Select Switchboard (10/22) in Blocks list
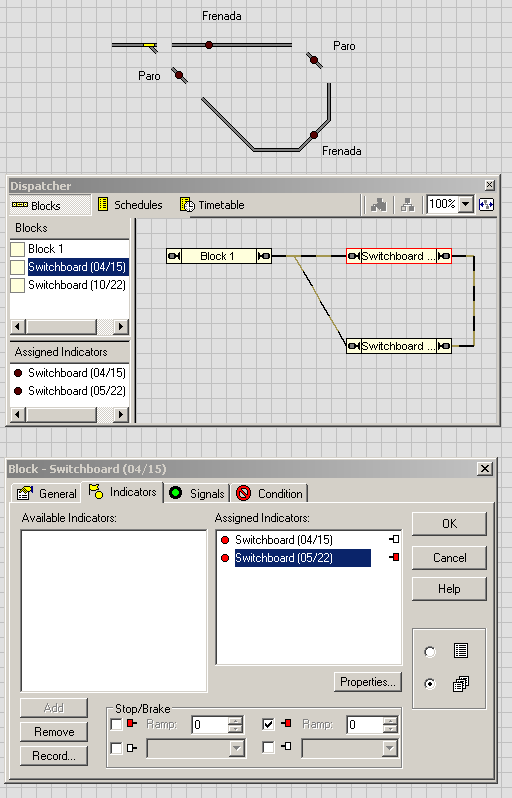The width and height of the screenshot is (512, 798). tap(76, 285)
